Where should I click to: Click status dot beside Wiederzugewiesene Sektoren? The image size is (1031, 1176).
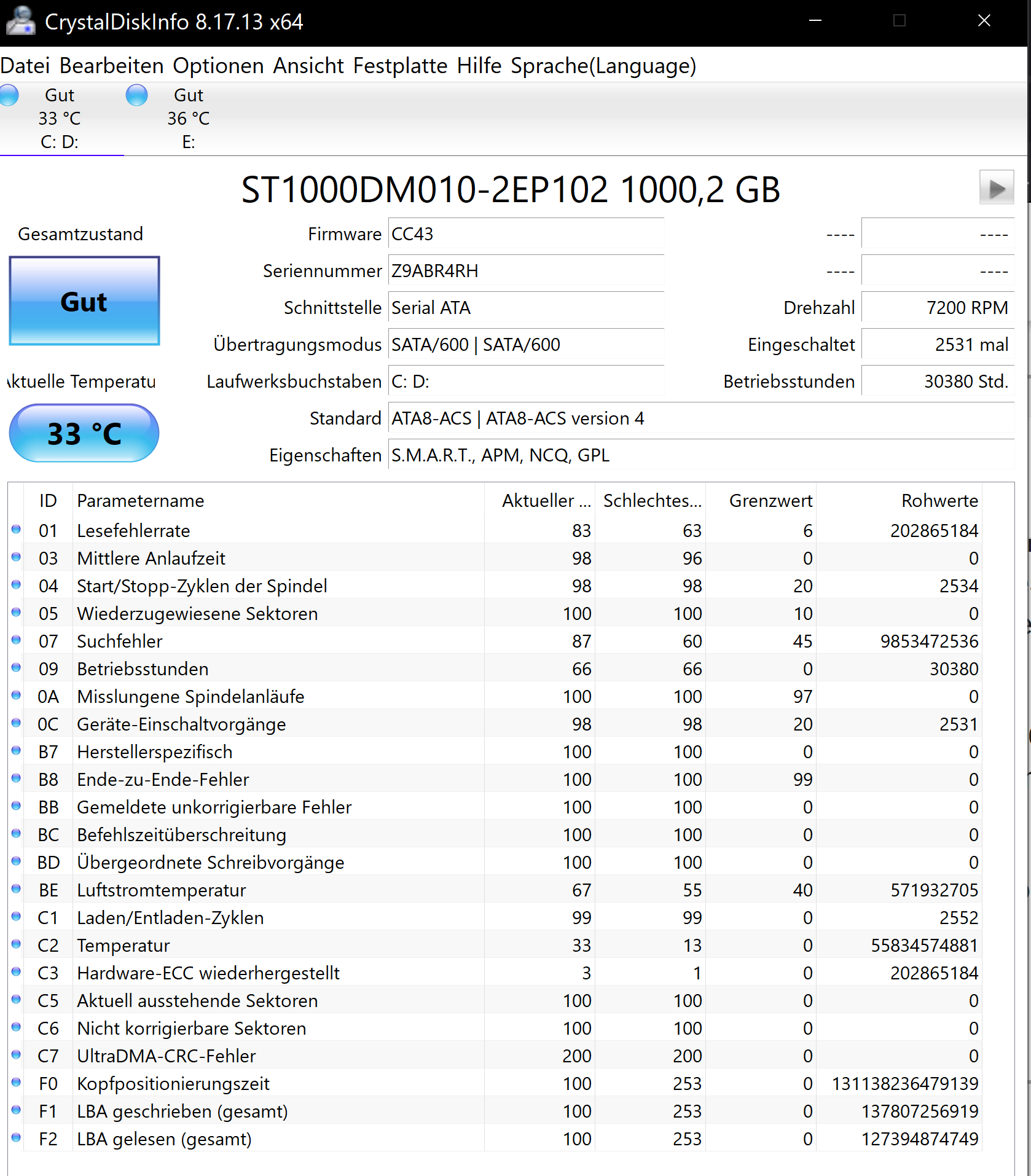click(x=16, y=612)
